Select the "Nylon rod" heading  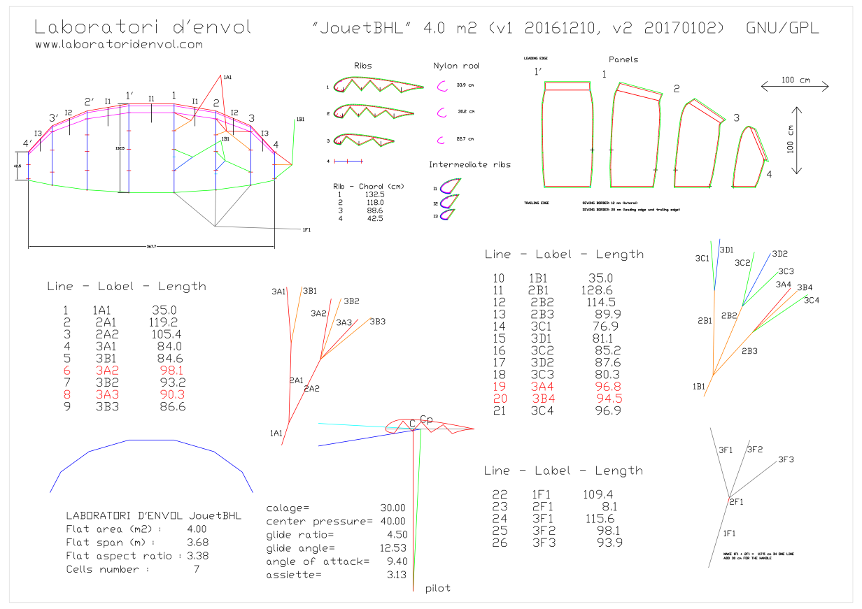click(x=456, y=66)
